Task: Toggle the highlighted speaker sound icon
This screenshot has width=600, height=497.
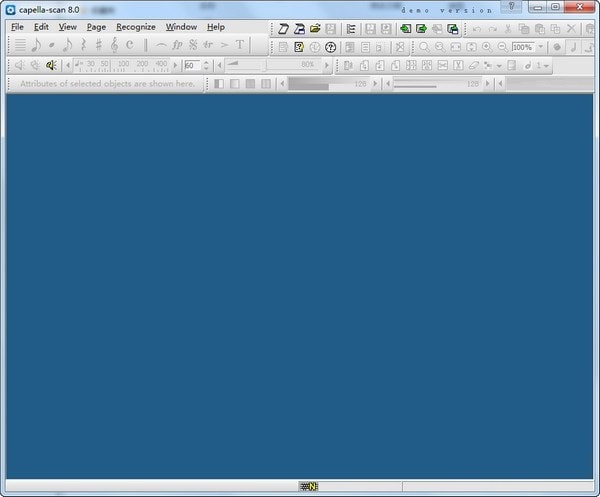Action: tap(51, 65)
